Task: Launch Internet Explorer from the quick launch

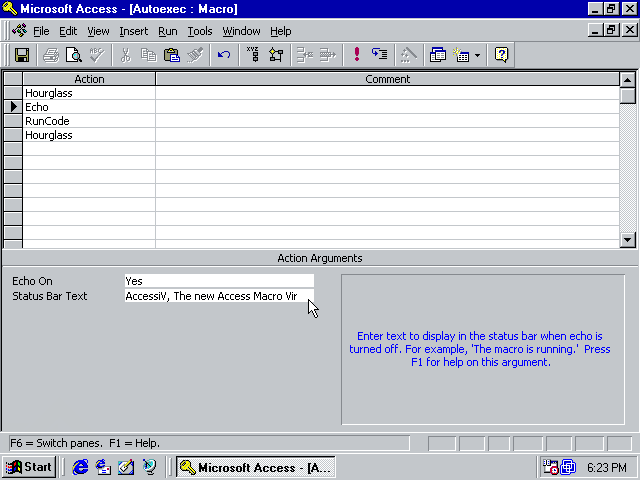Action: click(80, 467)
